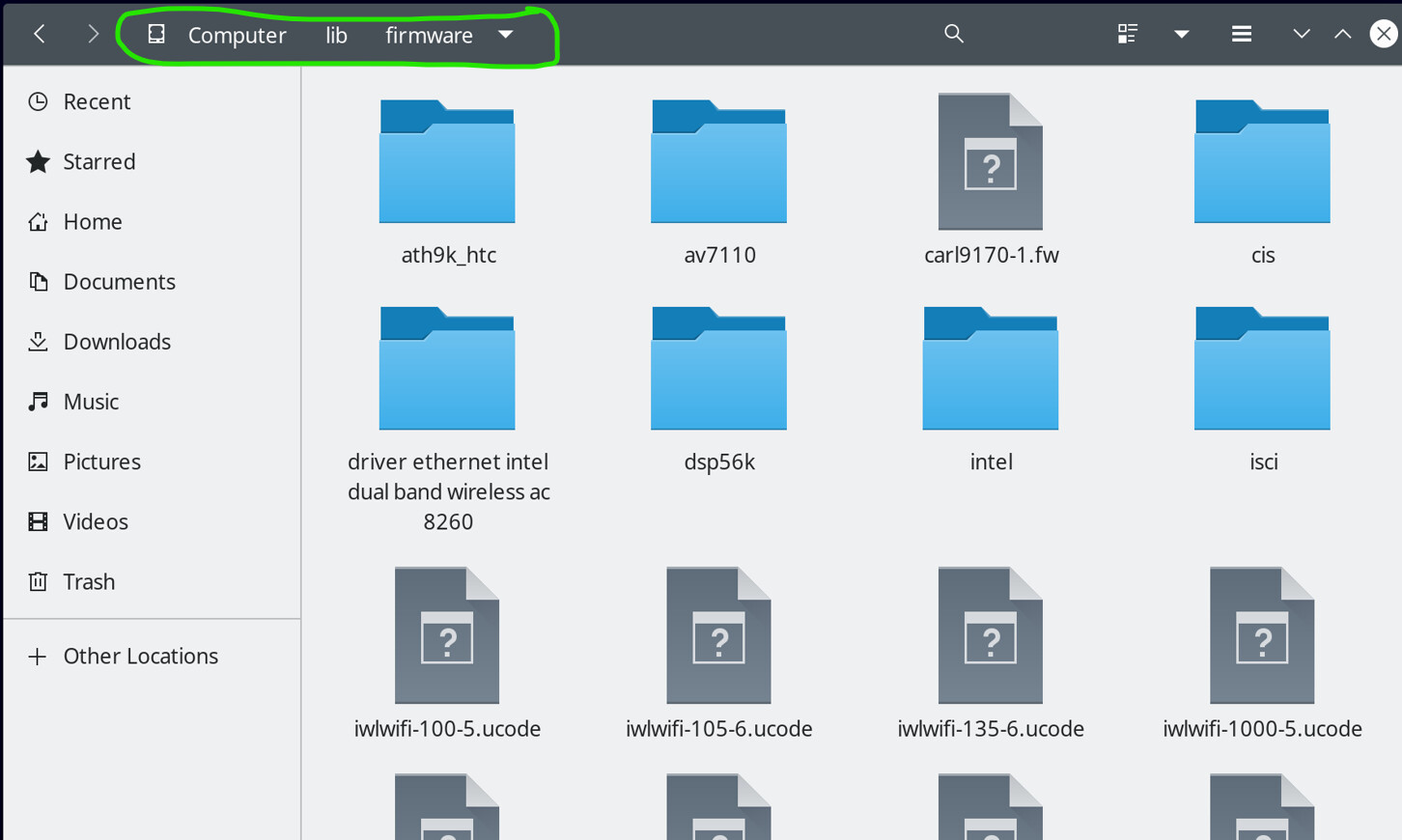Expand the firmware path dropdown arrow
The width and height of the screenshot is (1402, 840).
click(x=506, y=35)
